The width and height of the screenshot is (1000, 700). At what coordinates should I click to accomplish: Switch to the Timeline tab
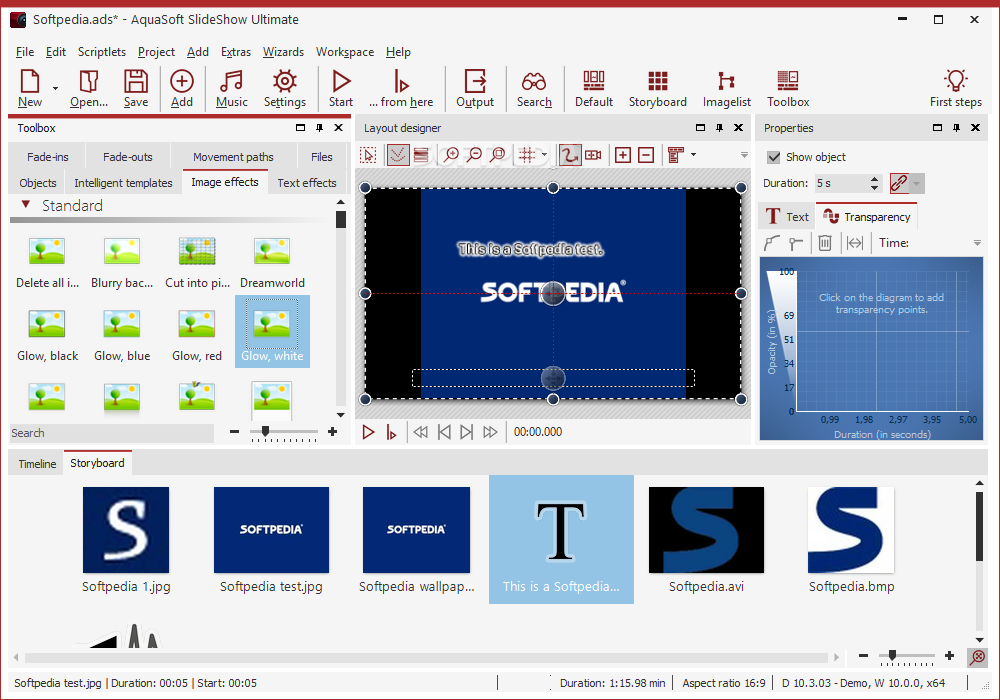click(x=37, y=463)
